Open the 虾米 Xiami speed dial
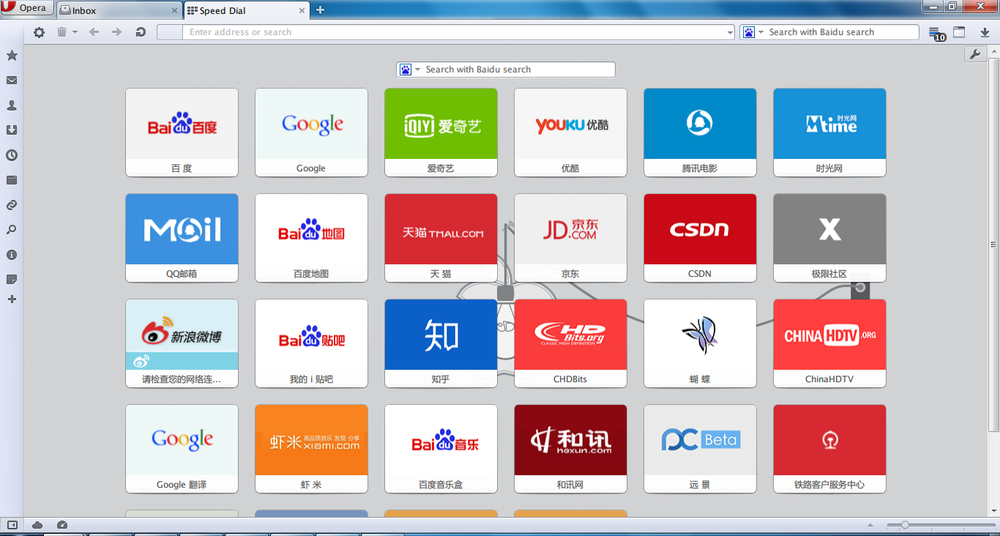The width and height of the screenshot is (1000, 536). (311, 449)
